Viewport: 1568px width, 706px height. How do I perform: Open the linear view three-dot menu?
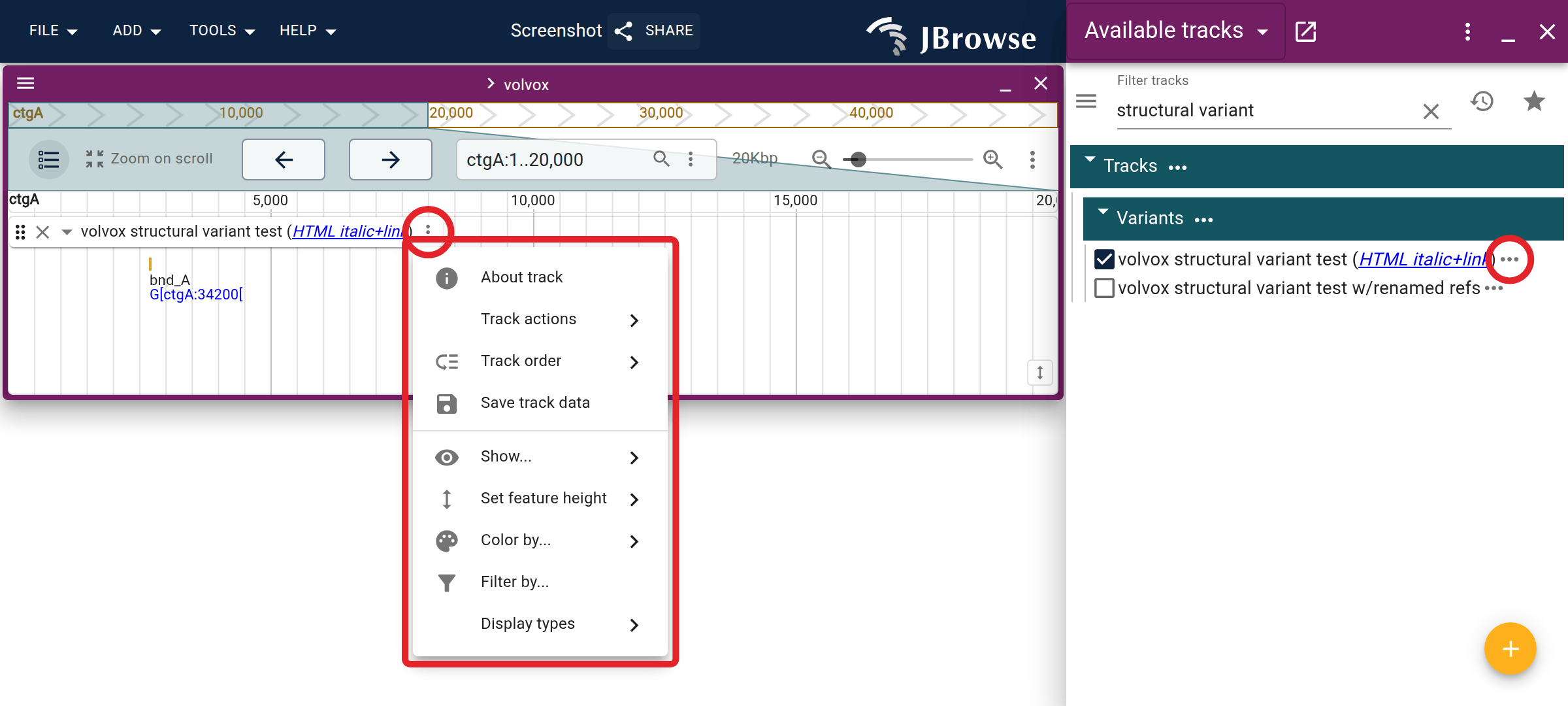pos(1032,160)
